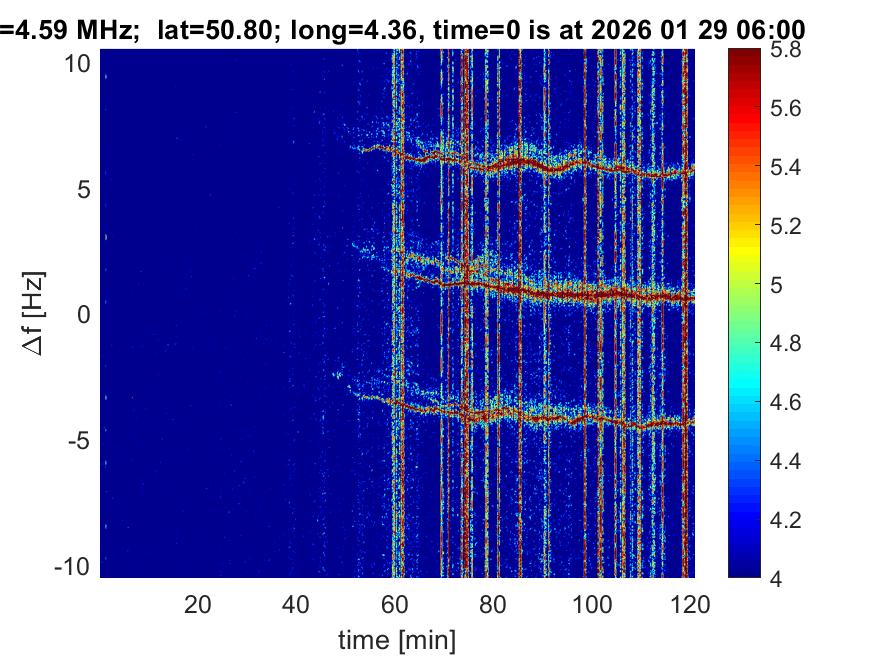Click the x-axis tick label 120
This screenshot has width=875, height=656.
click(x=690, y=604)
